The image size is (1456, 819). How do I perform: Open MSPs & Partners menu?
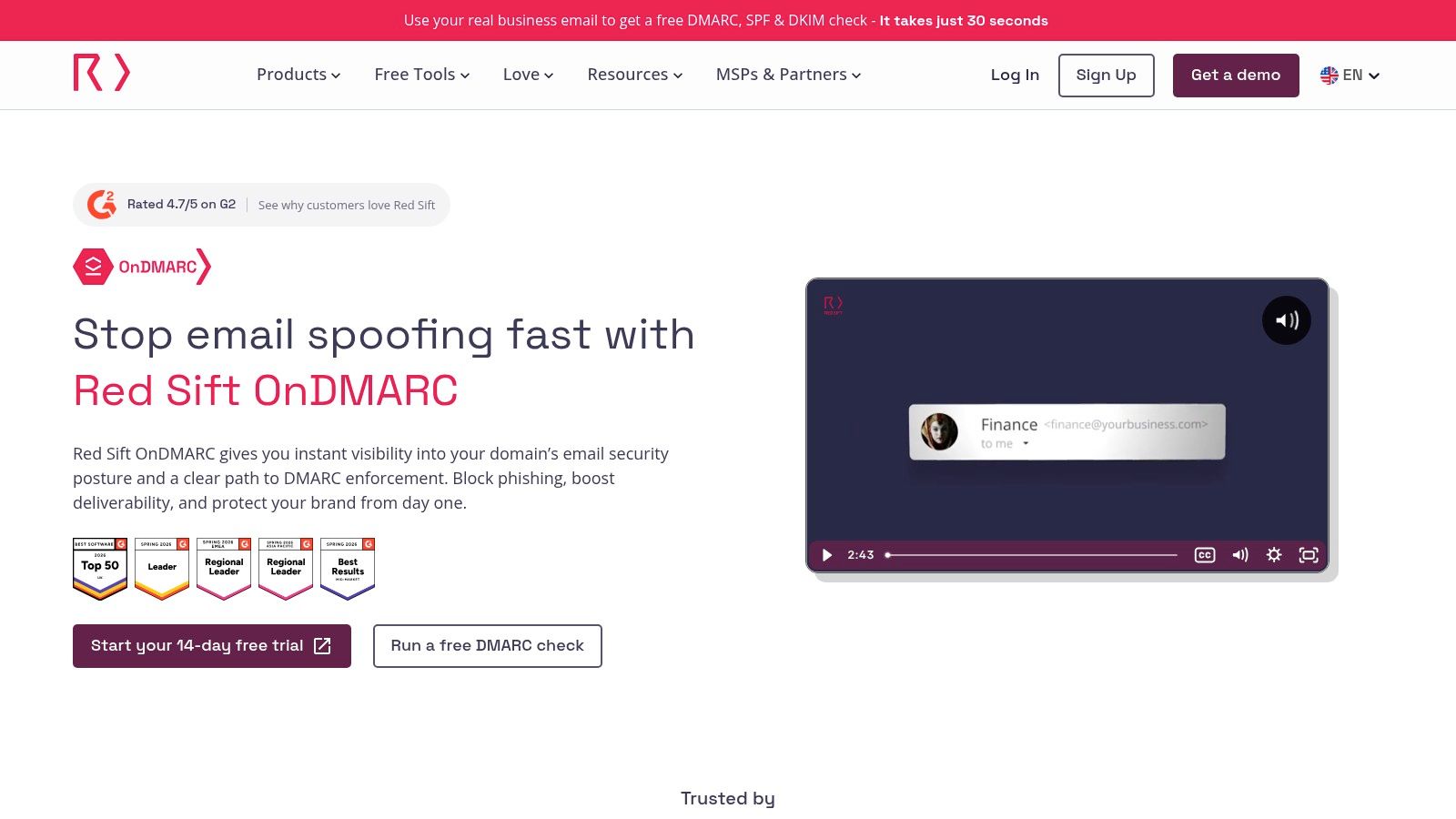click(x=788, y=75)
